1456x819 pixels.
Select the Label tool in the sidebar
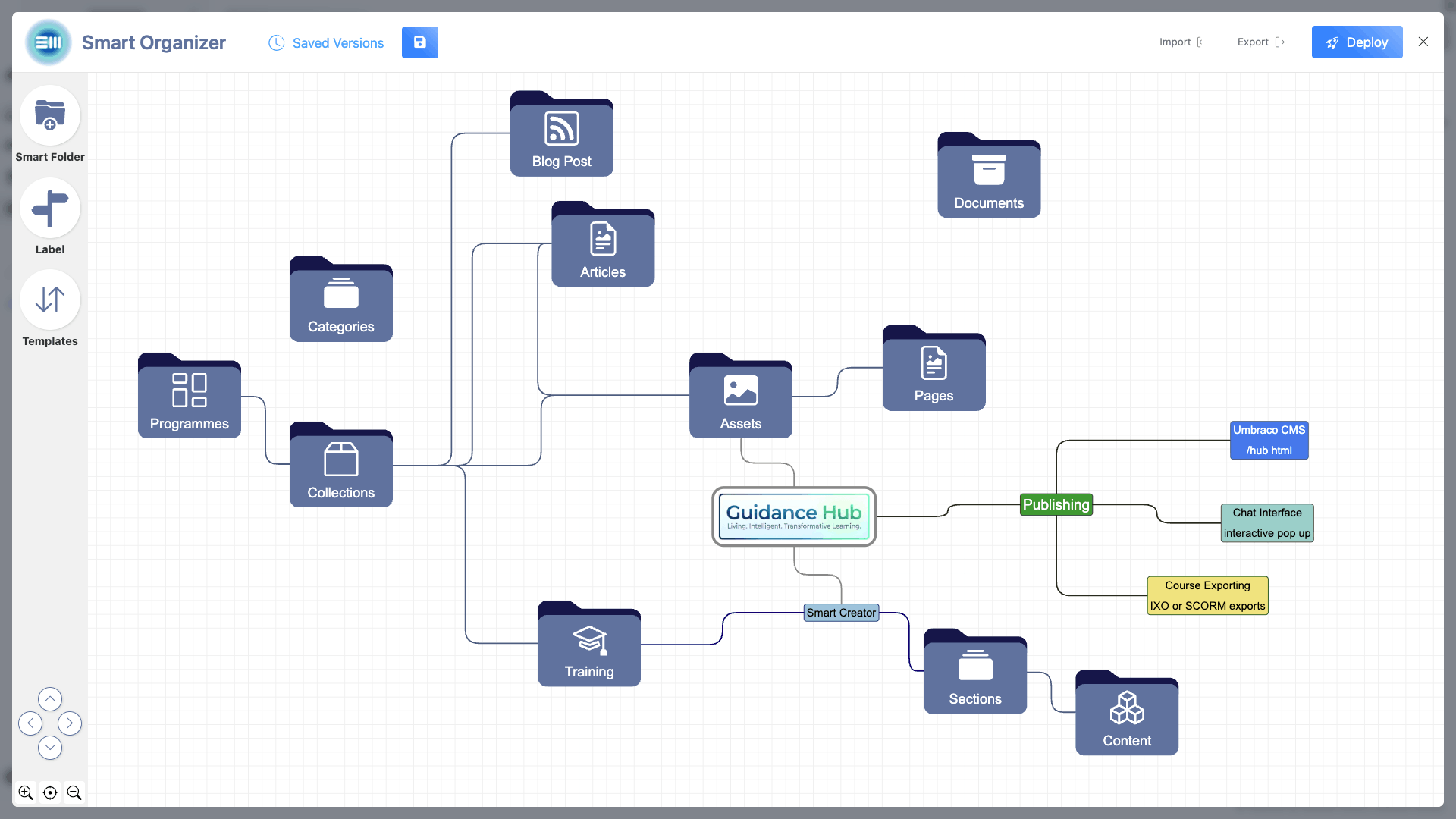click(x=49, y=208)
